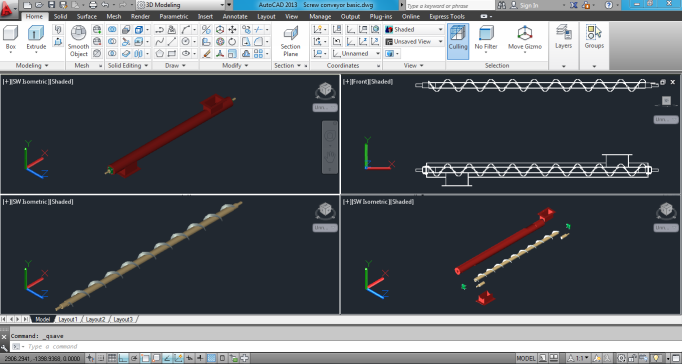Save the drawing with Save icon
The image size is (682, 364).
pyautogui.click(x=51, y=5)
